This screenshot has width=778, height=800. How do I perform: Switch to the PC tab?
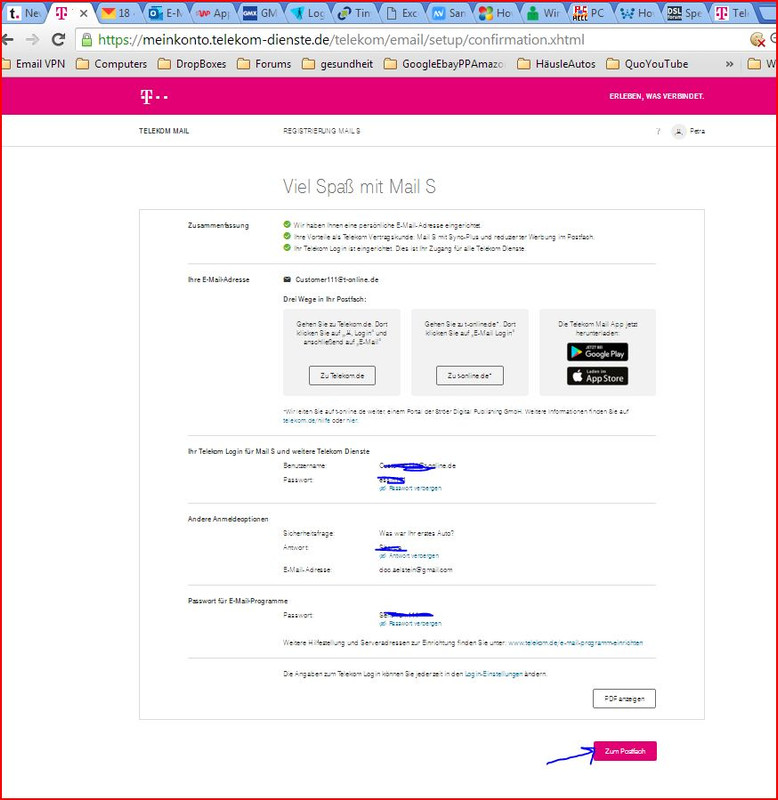click(x=589, y=13)
